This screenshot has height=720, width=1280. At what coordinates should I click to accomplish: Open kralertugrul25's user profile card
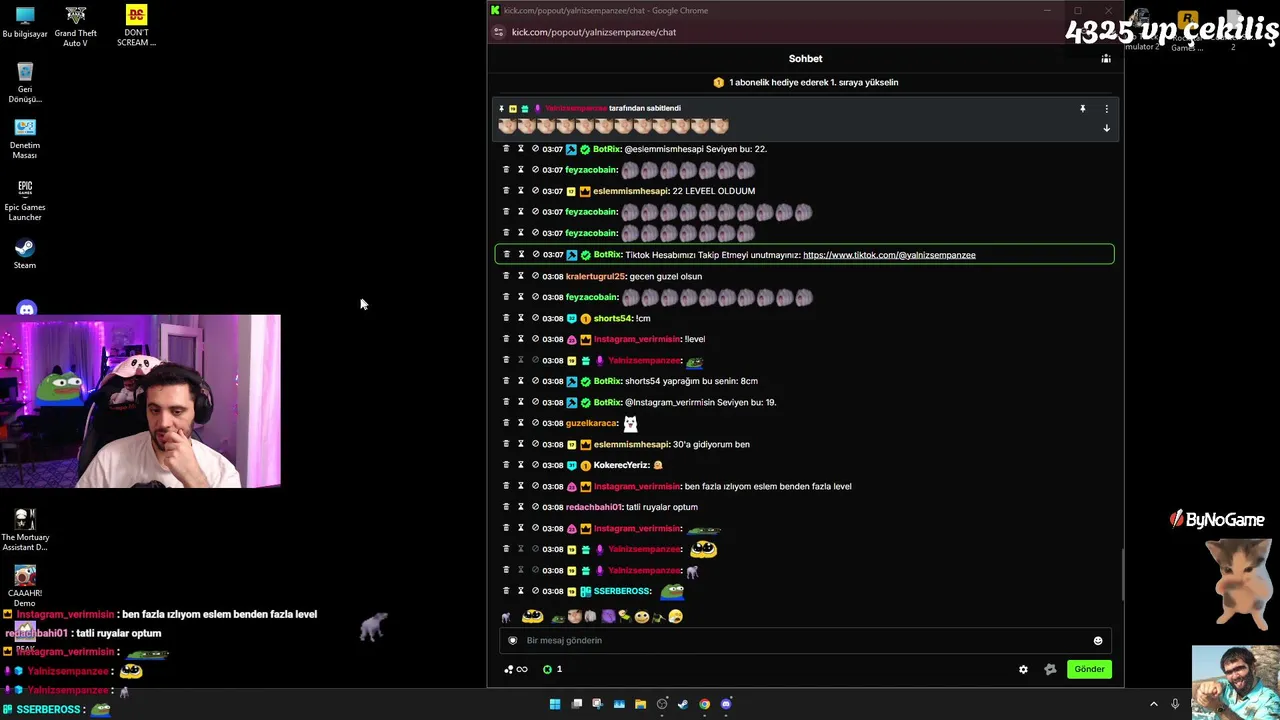click(596, 276)
